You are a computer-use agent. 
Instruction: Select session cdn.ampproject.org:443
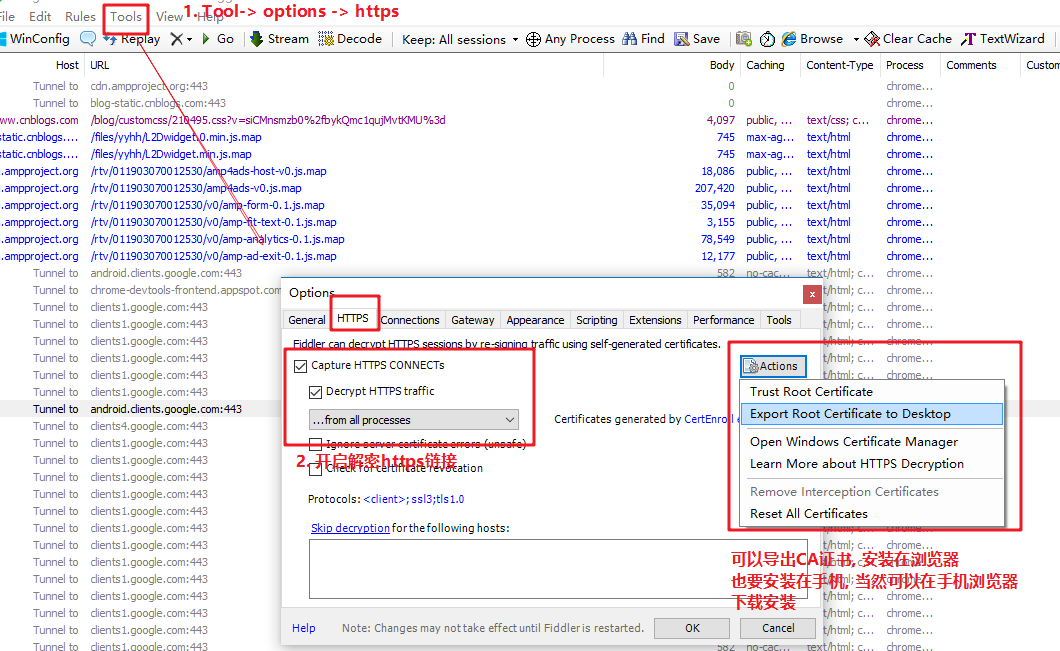pos(149,86)
